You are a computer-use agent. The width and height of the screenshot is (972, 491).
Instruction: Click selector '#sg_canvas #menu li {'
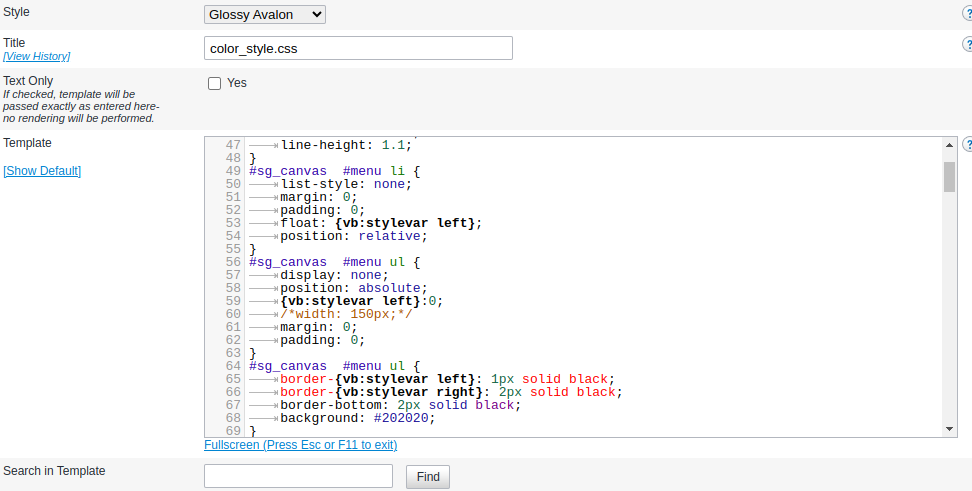(x=335, y=171)
